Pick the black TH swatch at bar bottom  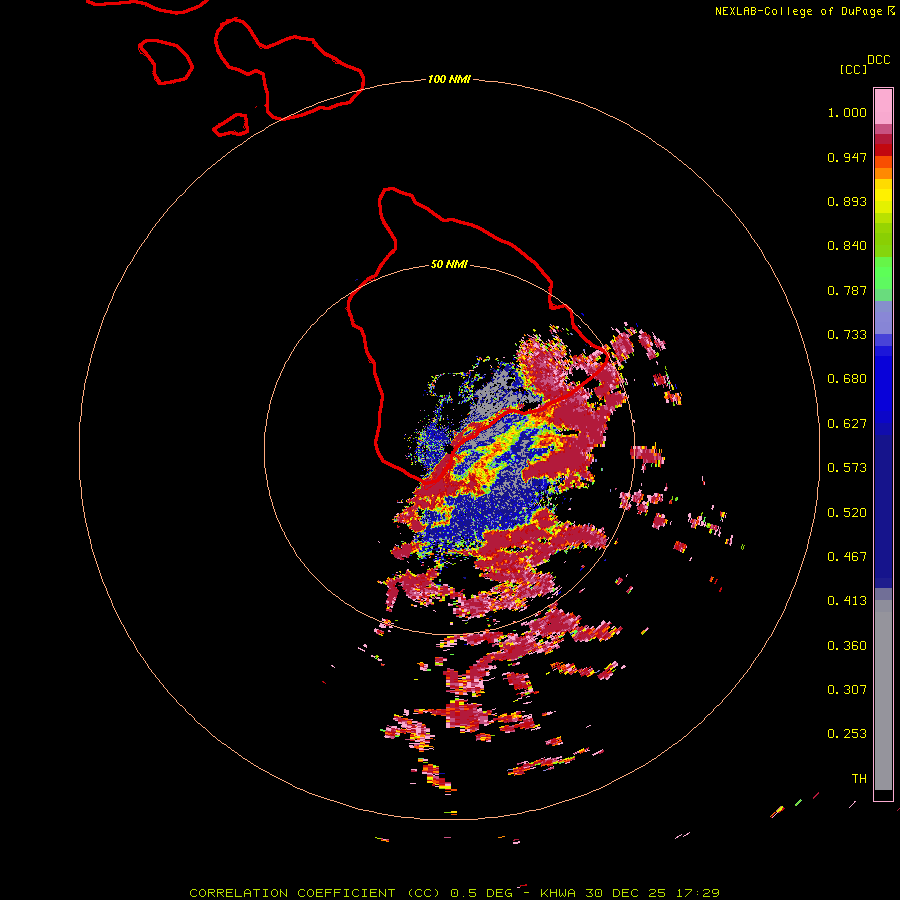pos(883,794)
